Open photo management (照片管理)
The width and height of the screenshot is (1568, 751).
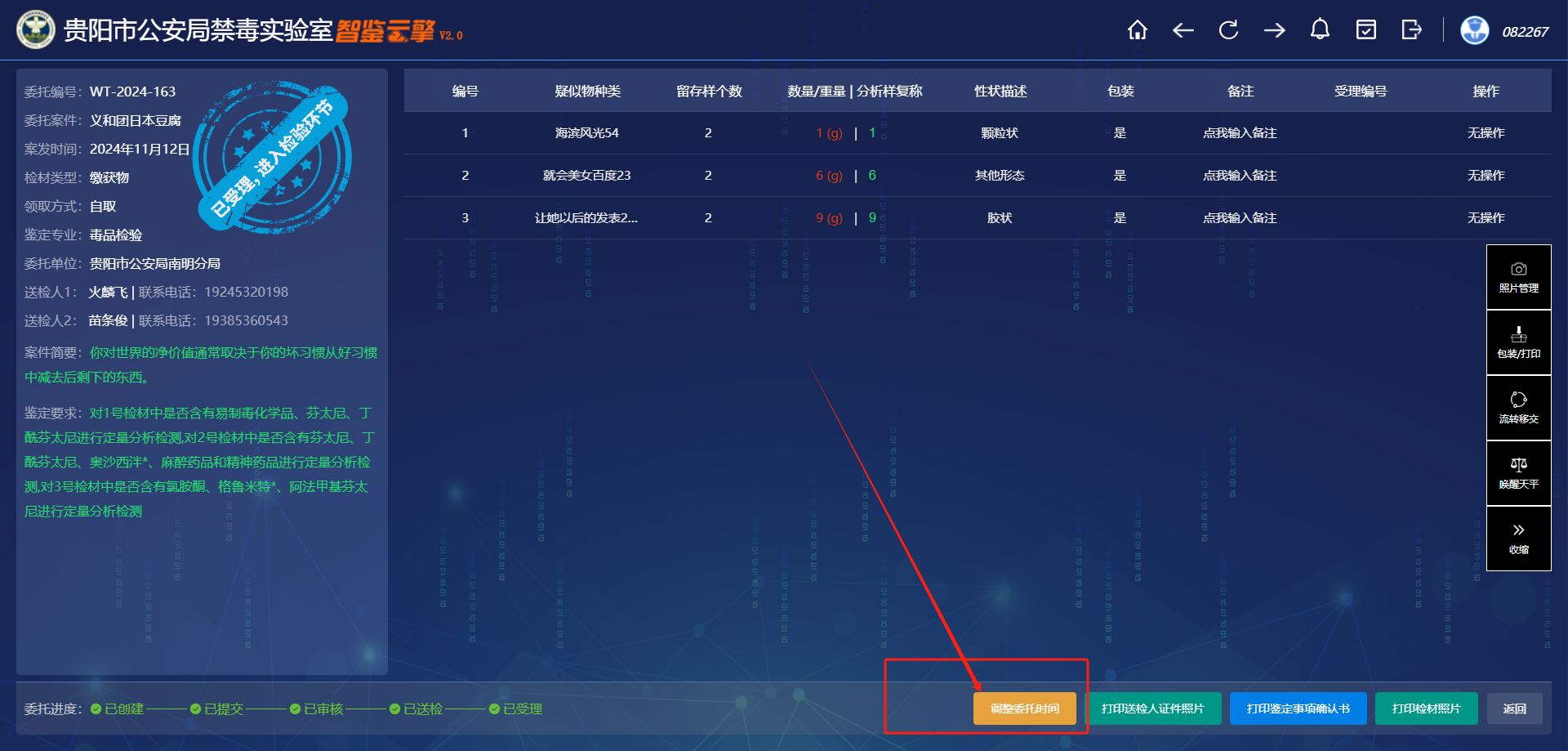(x=1518, y=278)
